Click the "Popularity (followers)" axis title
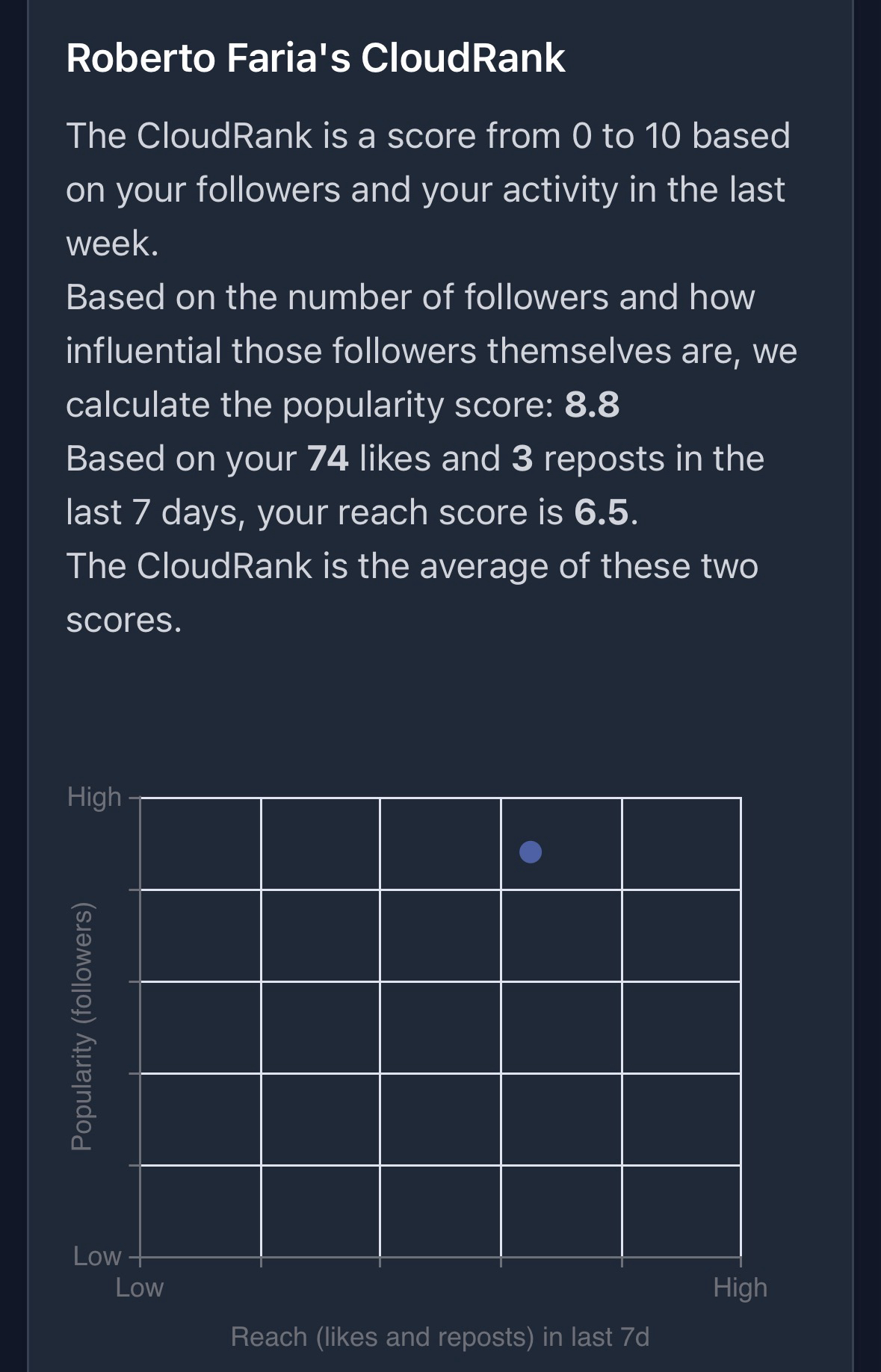The image size is (881, 1372). (81, 1027)
